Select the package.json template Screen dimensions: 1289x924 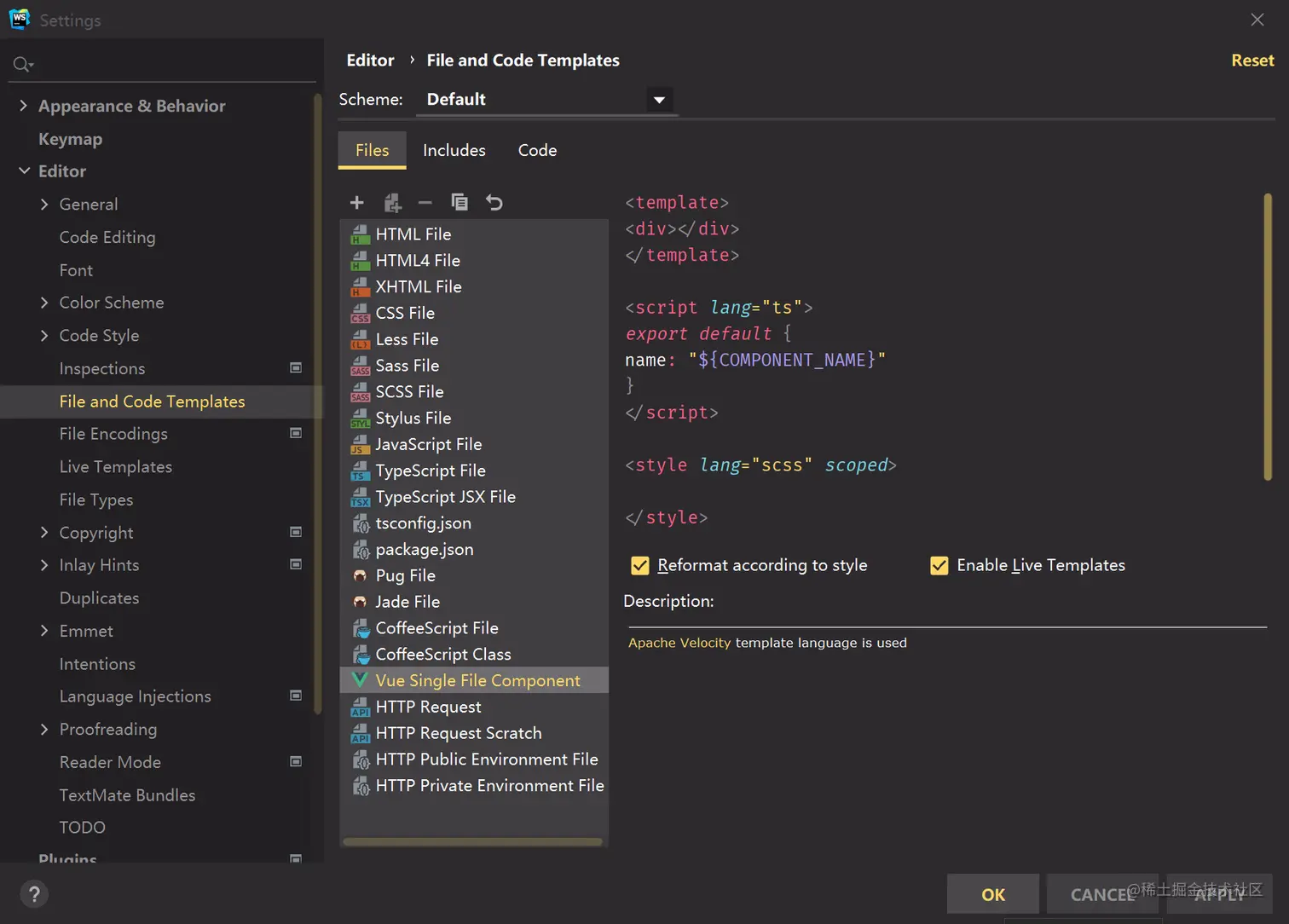pyautogui.click(x=474, y=550)
